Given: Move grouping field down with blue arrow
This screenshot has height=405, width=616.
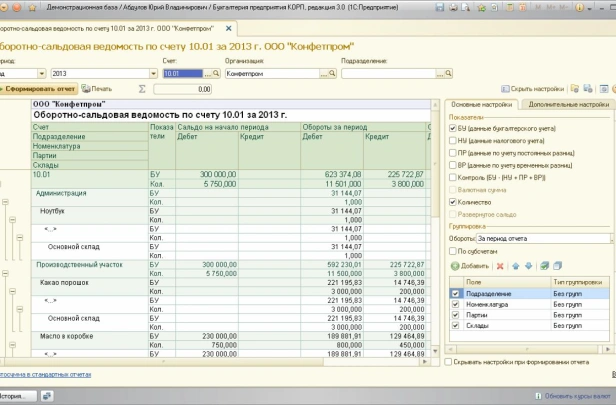Looking at the screenshot, I should pyautogui.click(x=528, y=266).
